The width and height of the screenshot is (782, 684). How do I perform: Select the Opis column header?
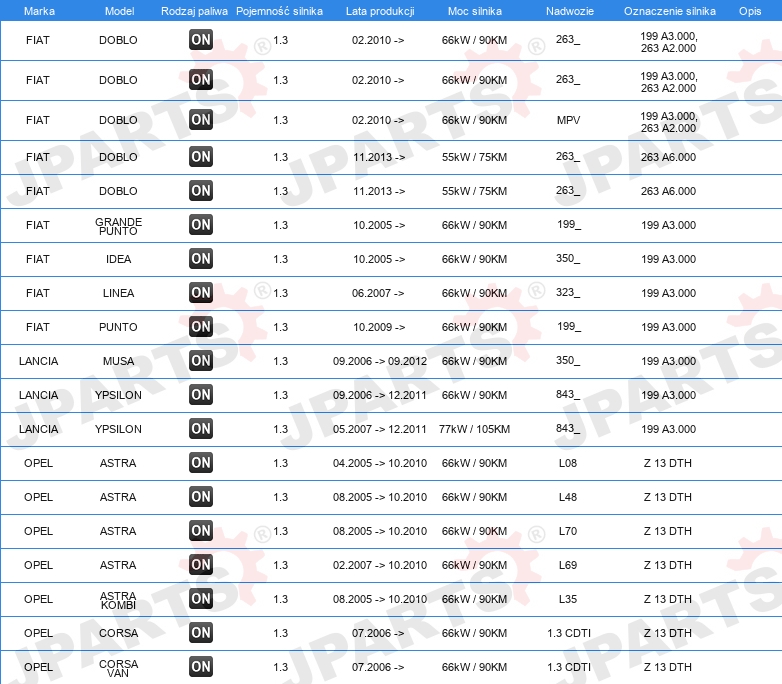750,11
